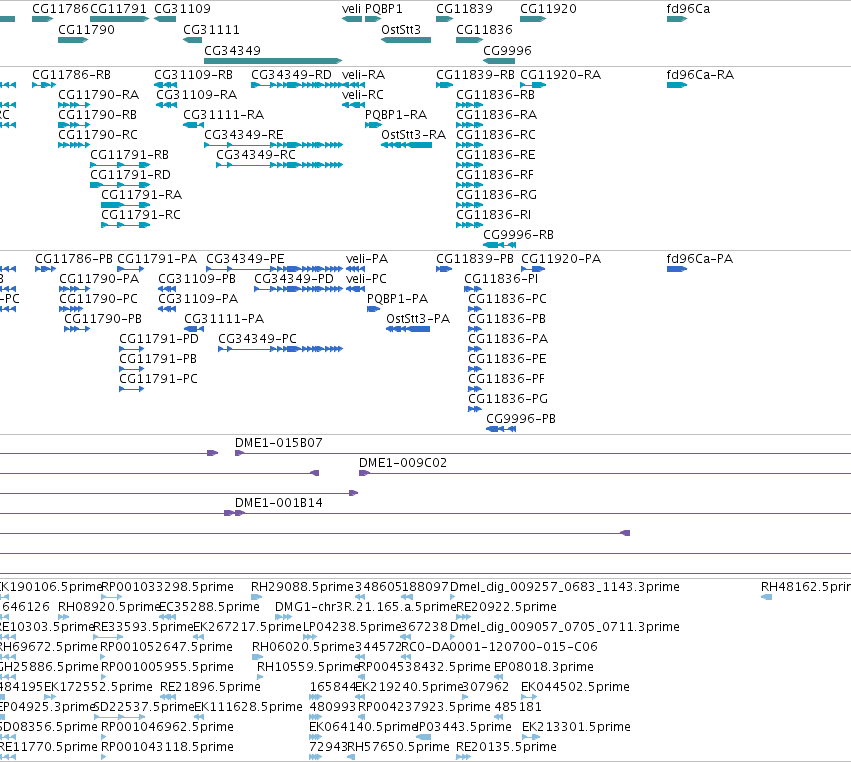Select the CG11839 gene label

(x=465, y=9)
